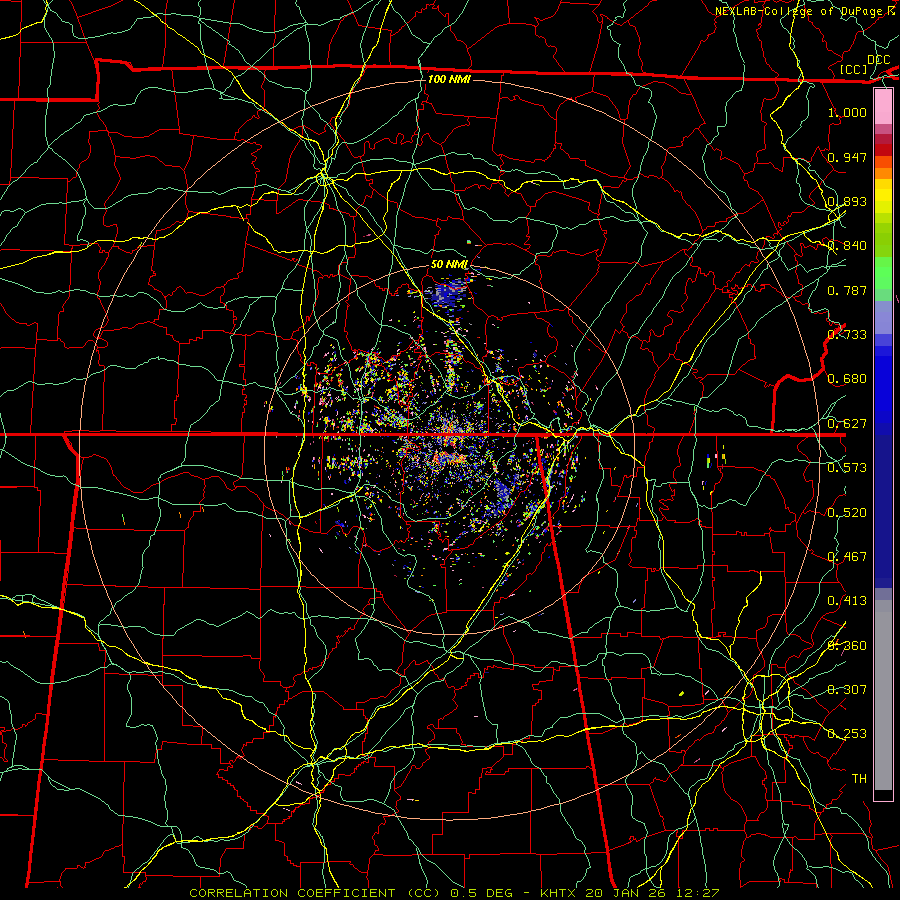Click the 0.573 scale value
The width and height of the screenshot is (900, 900).
tap(847, 468)
